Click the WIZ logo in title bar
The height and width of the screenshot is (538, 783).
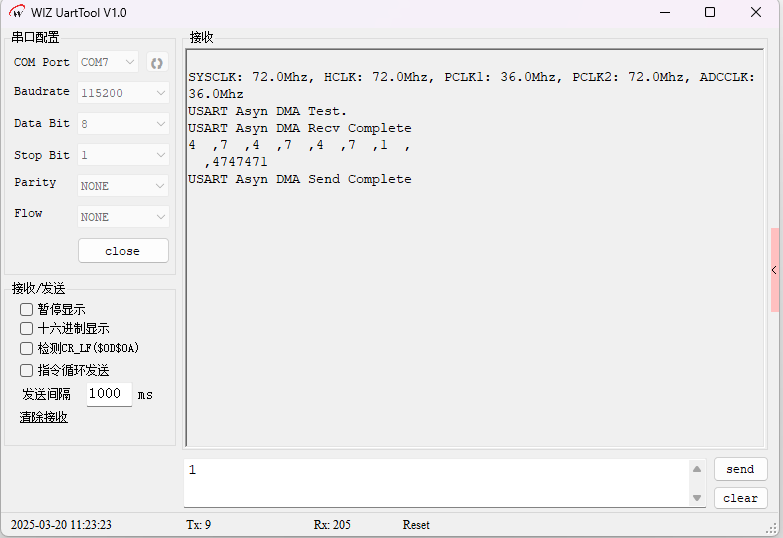point(17,12)
